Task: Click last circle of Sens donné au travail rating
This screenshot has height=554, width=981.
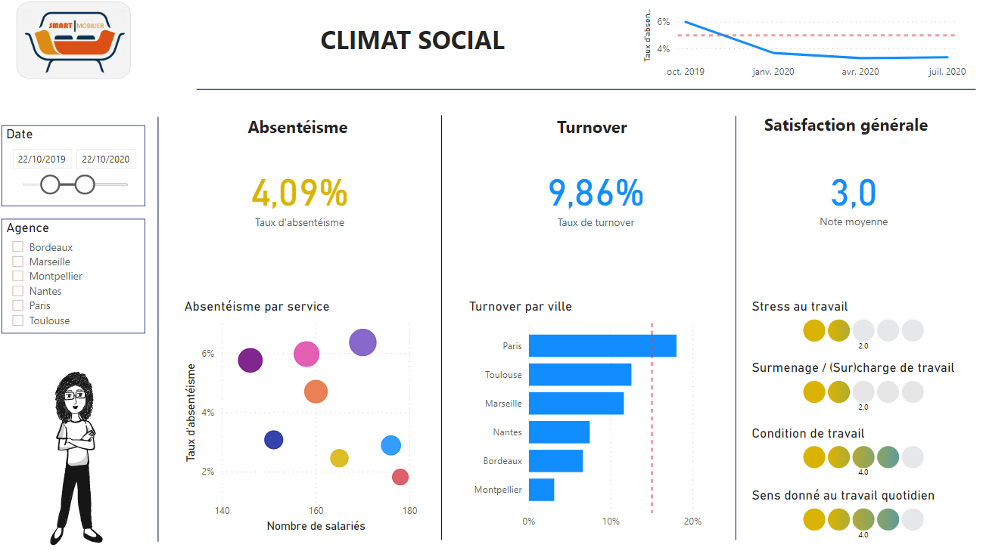Action: pos(912,519)
